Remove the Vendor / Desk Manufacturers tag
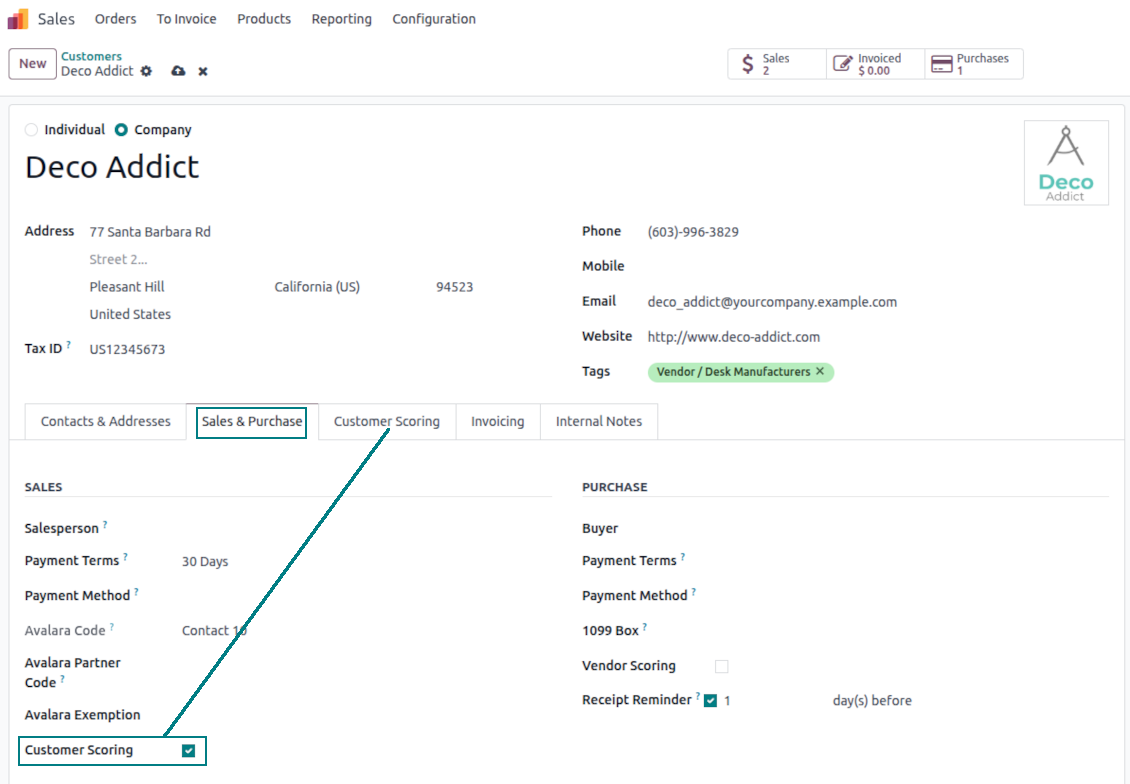 [820, 371]
